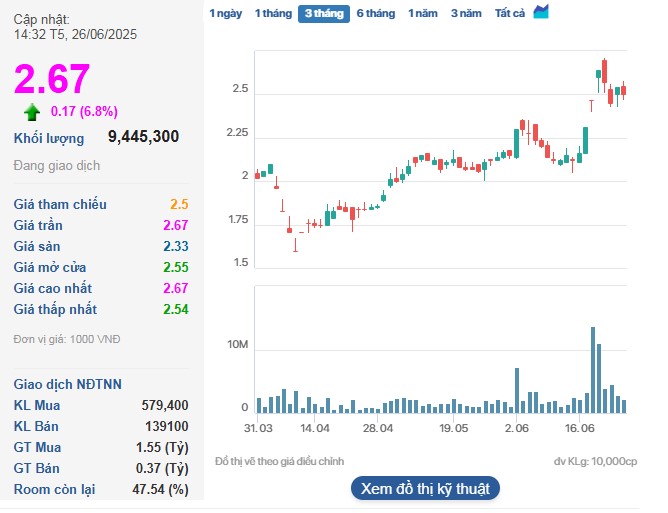Screen dimensions: 668x513
Task: Switch chart to 1 năm range
Action: pyautogui.click(x=423, y=13)
